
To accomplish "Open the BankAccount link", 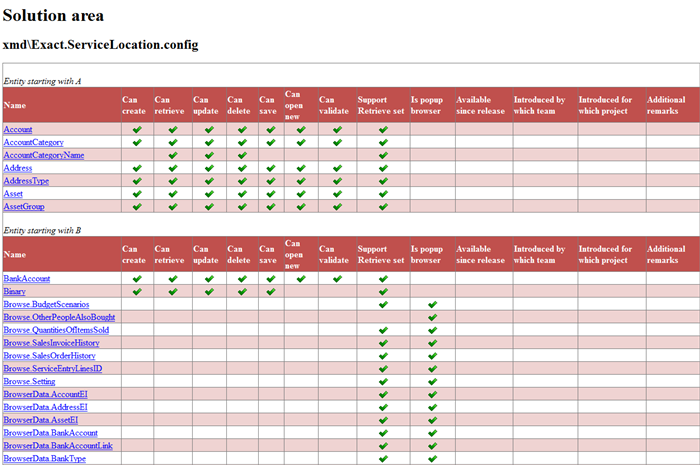I will 27,278.
